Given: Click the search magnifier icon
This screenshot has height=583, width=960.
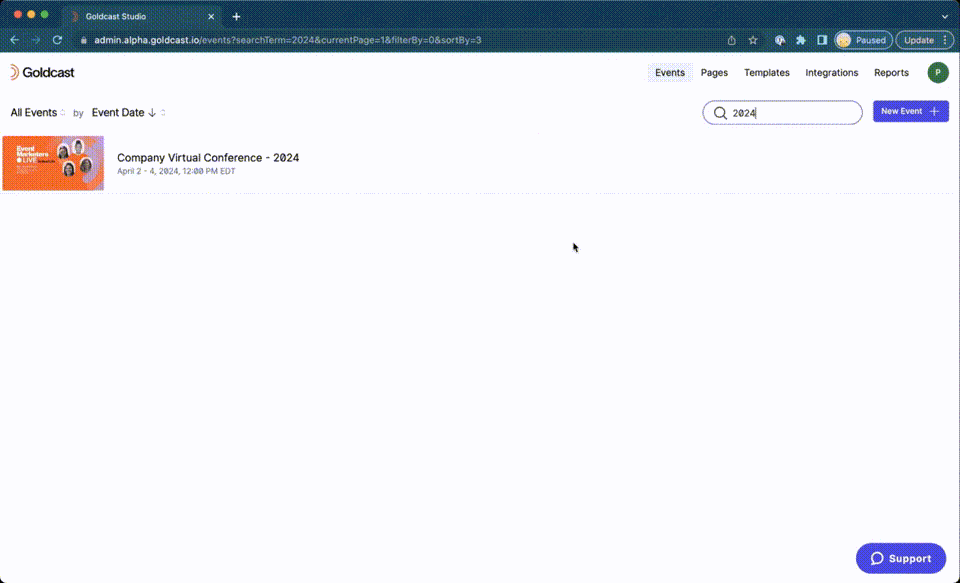Looking at the screenshot, I should pyautogui.click(x=720, y=113).
